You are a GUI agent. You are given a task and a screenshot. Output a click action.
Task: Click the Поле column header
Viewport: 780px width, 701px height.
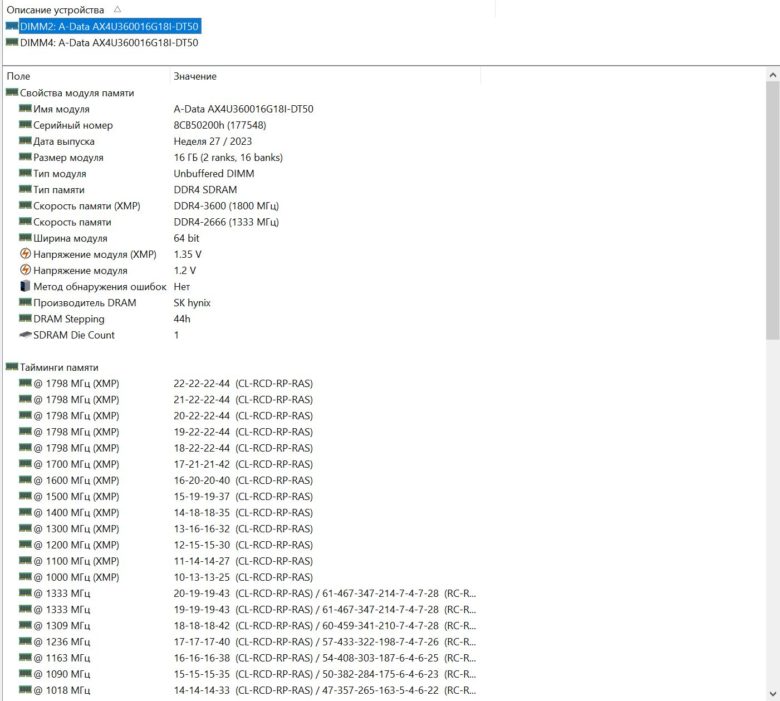point(18,76)
